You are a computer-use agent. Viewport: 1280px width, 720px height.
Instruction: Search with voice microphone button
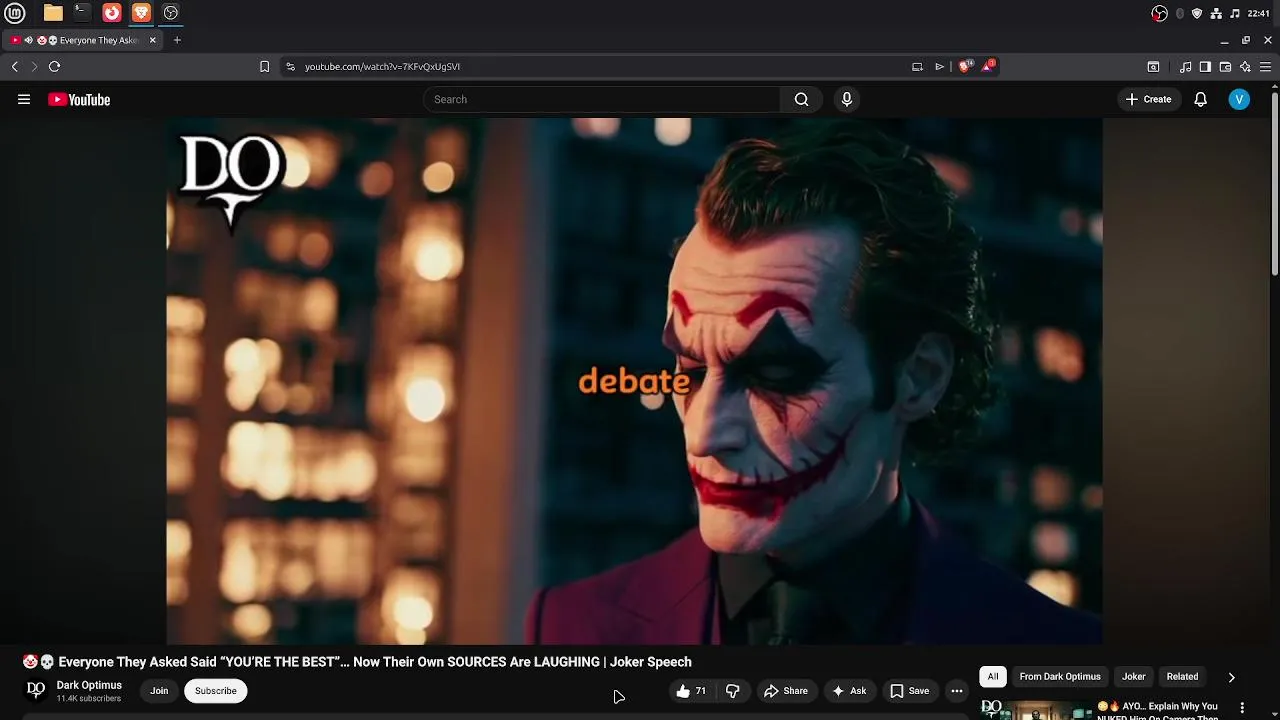[847, 99]
